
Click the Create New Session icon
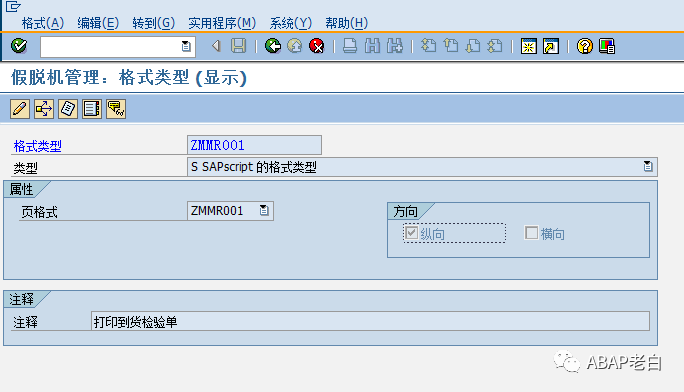(x=529, y=46)
